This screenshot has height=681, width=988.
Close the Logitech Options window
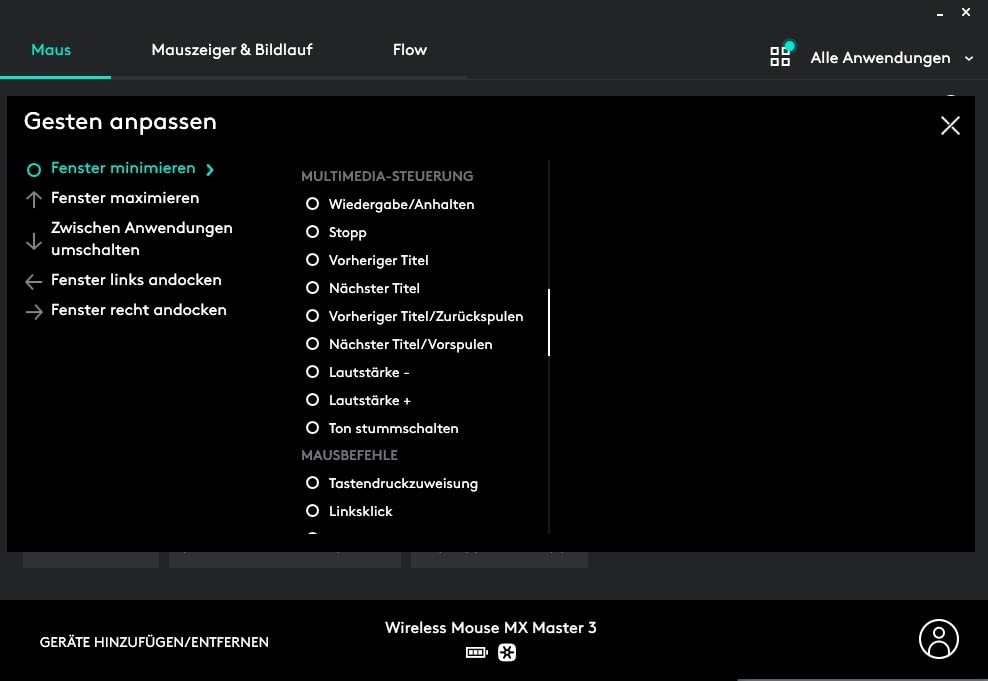pyautogui.click(x=966, y=12)
